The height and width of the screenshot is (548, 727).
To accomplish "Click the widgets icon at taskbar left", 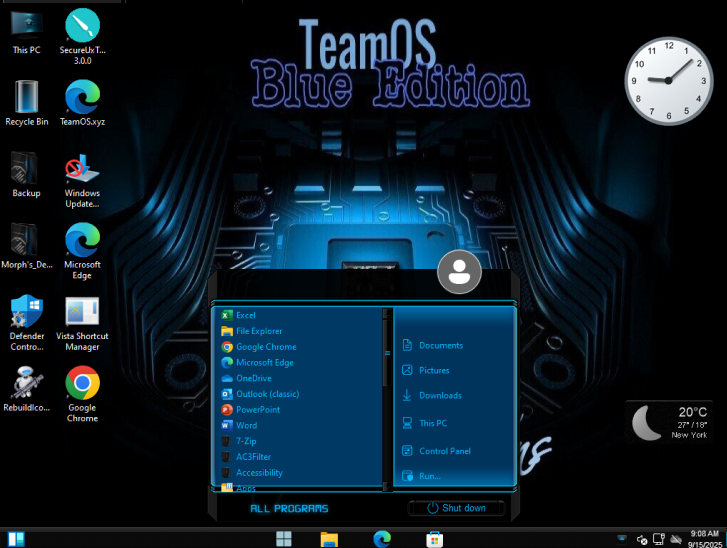I will click(x=16, y=539).
